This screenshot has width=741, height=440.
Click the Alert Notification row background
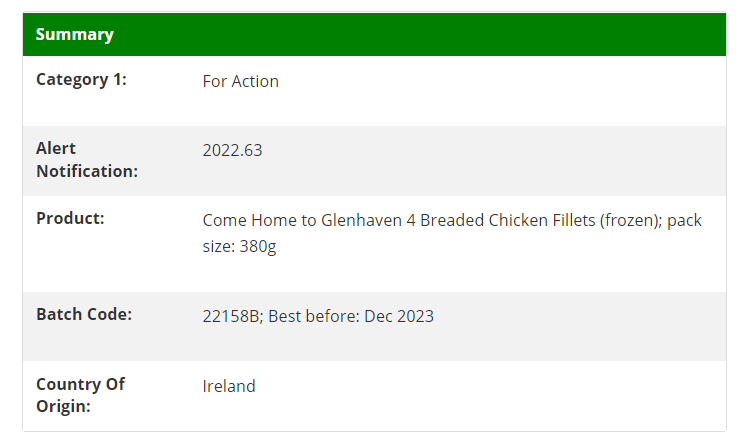(374, 161)
